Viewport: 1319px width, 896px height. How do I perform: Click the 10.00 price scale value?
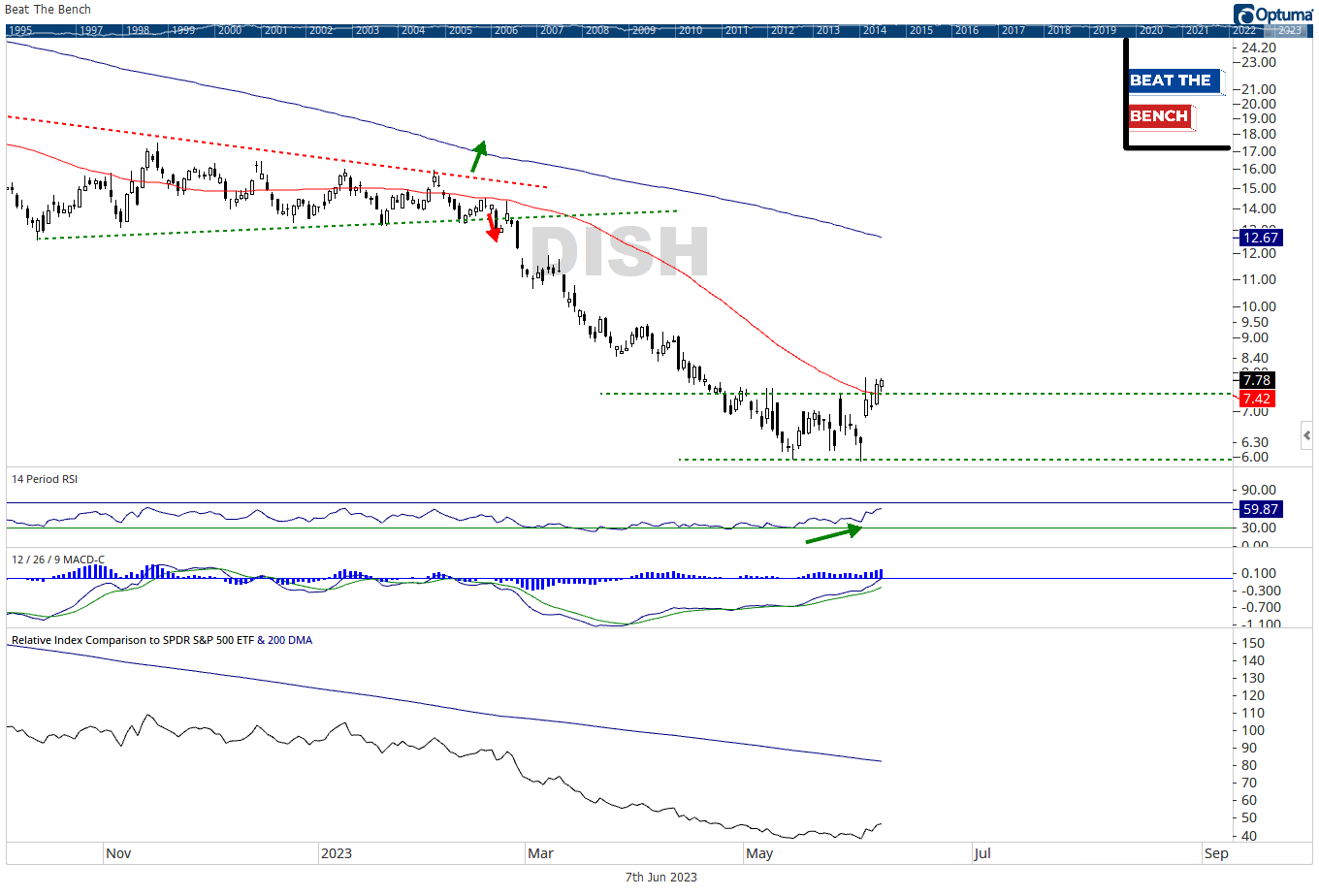coord(1259,306)
